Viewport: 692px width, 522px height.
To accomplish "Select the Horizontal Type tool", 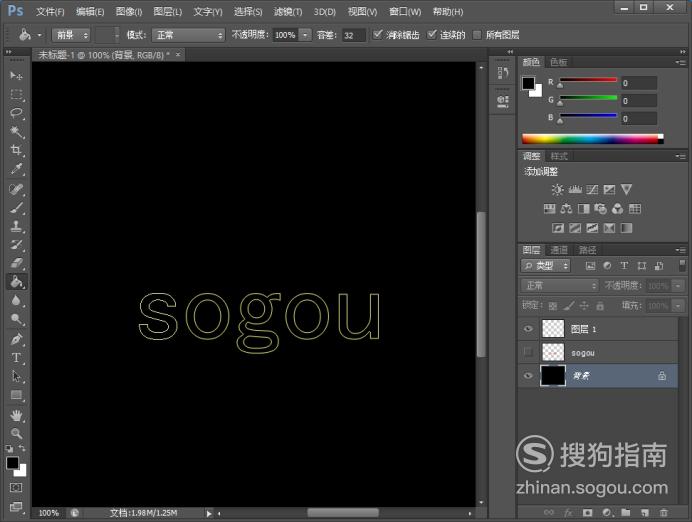I will (x=16, y=358).
